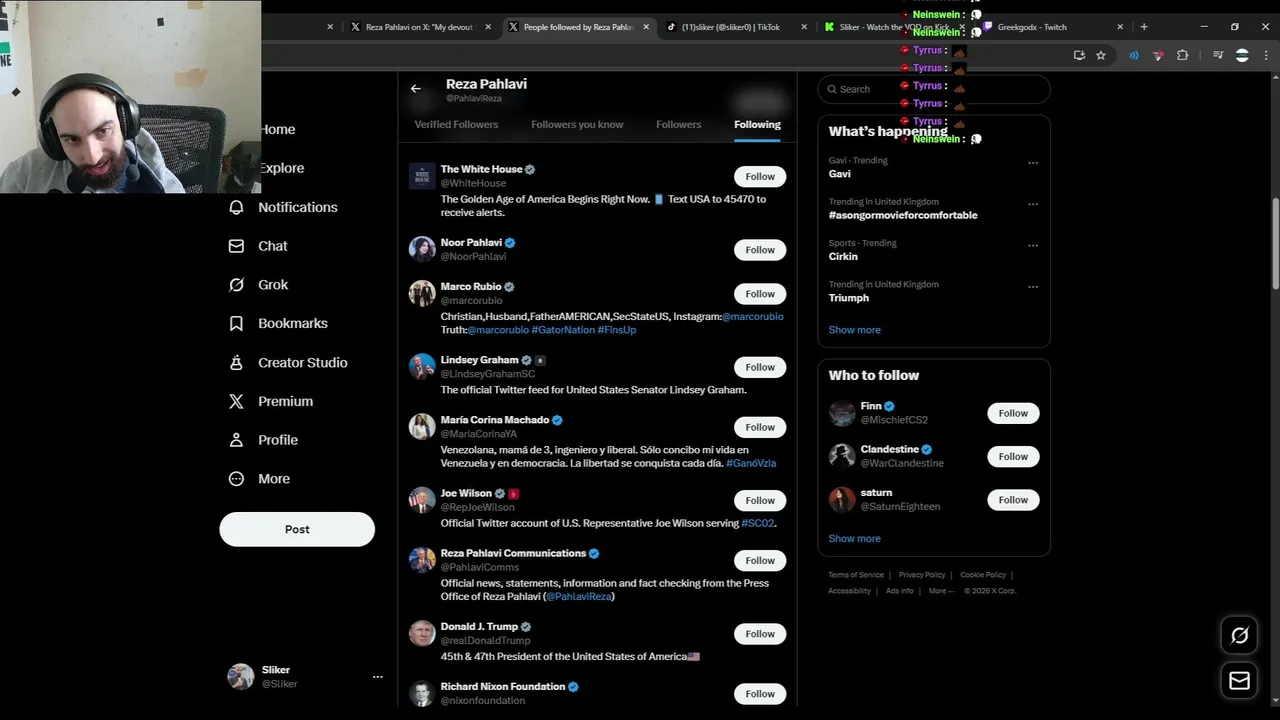1280x720 pixels.
Task: Open the floating Grok button at bottom right
Action: point(1239,635)
